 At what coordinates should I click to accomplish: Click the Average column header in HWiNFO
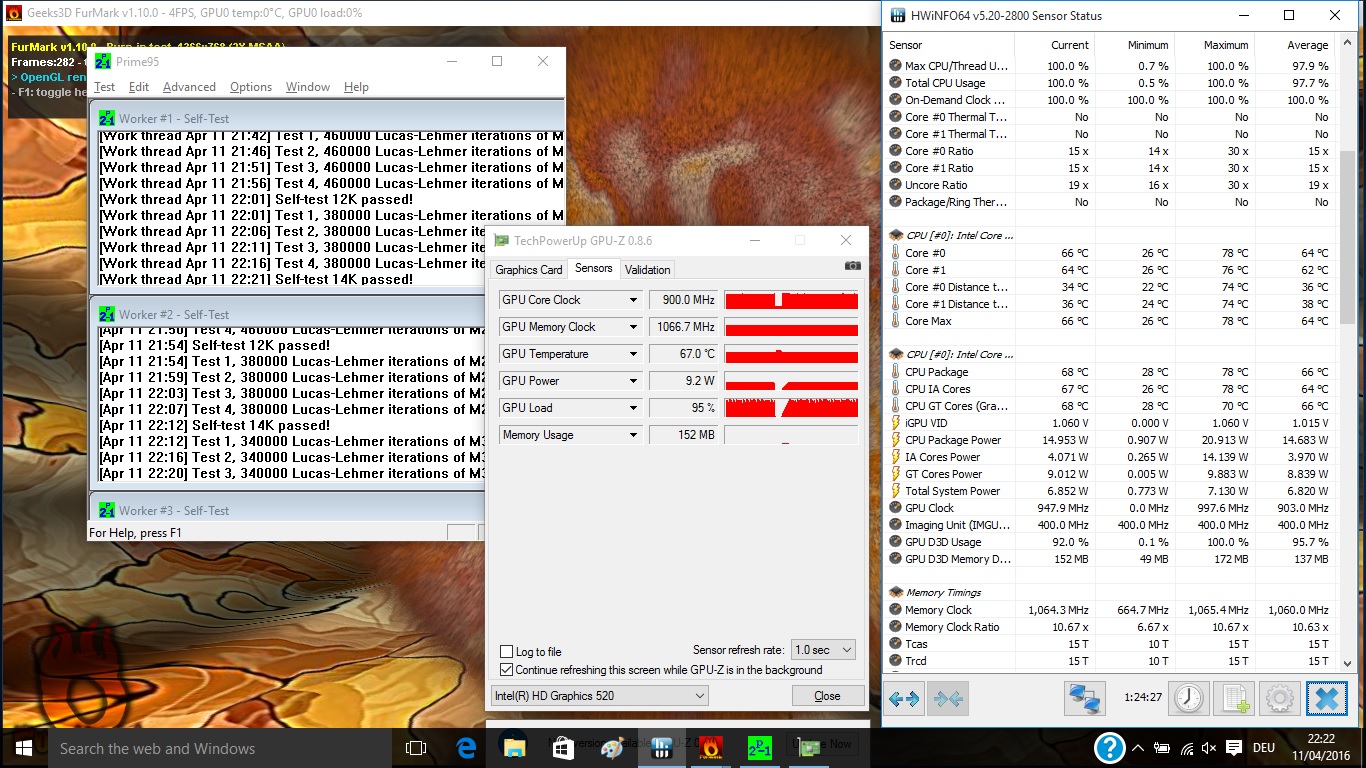[1294, 45]
